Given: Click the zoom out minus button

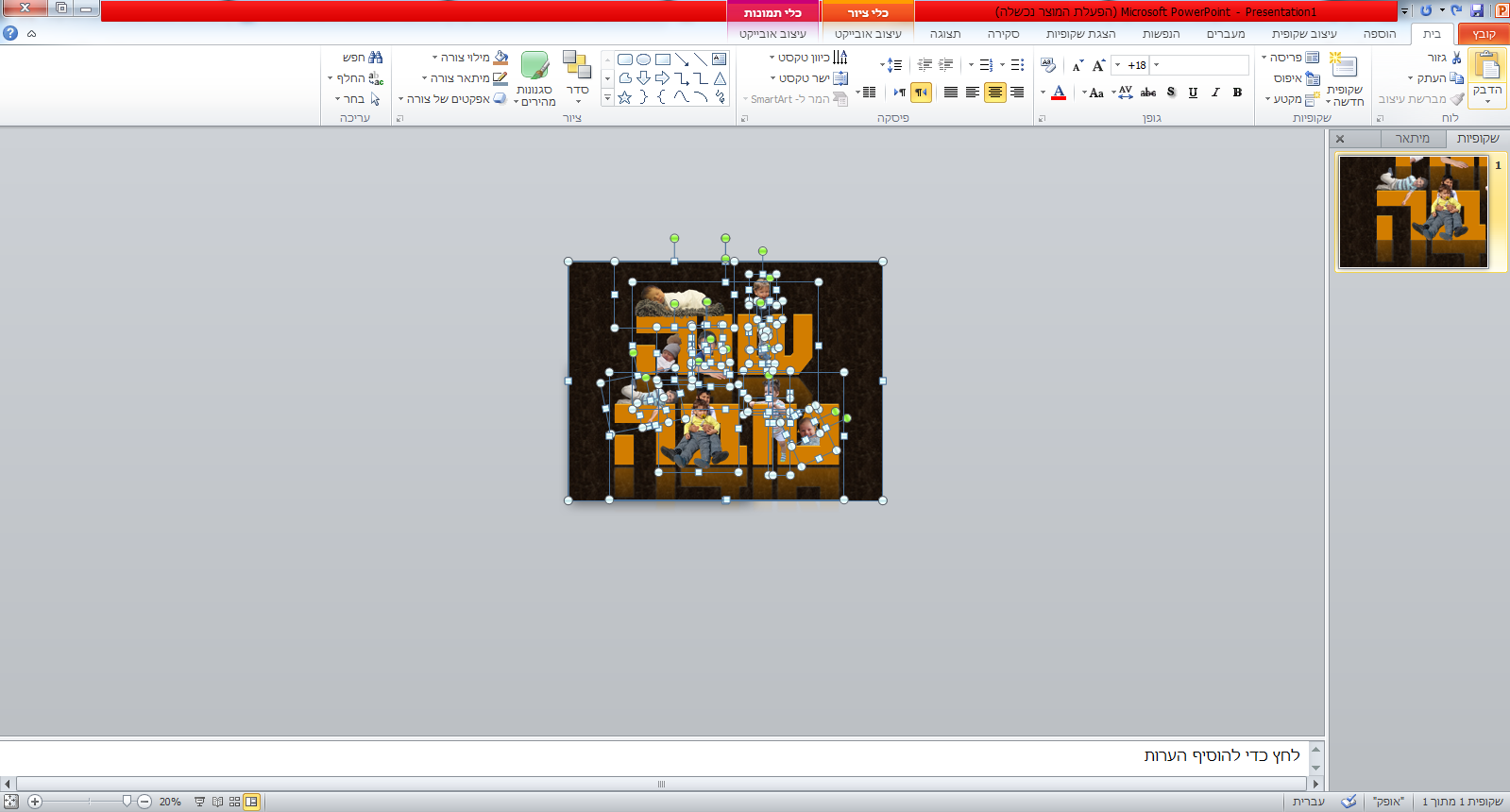Looking at the screenshot, I should (144, 802).
